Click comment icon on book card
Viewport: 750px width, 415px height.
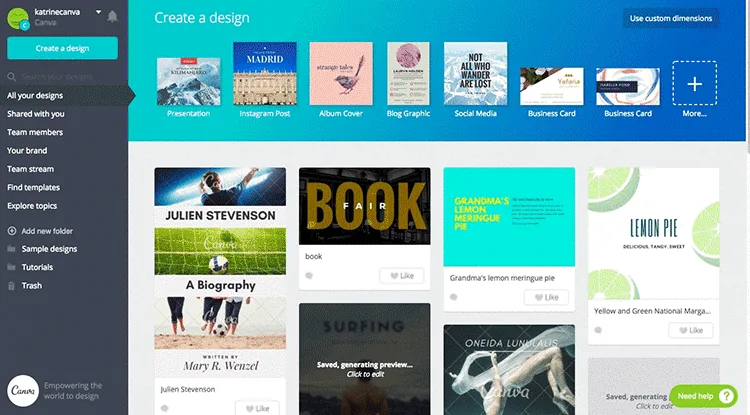(x=309, y=276)
